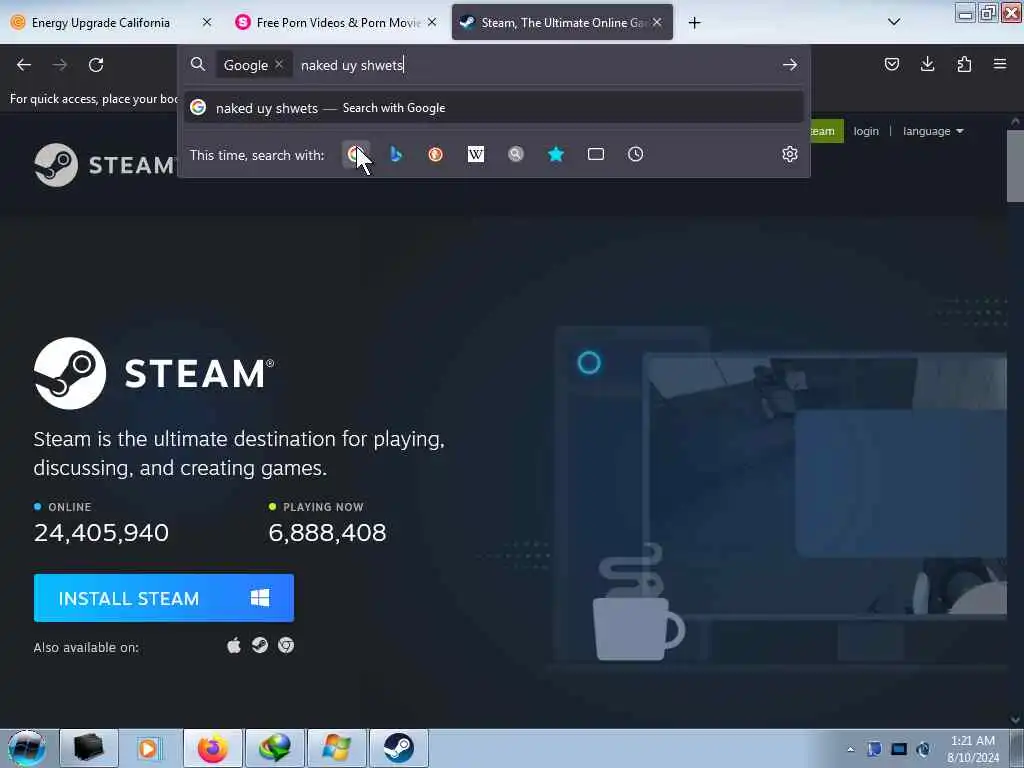1024x768 pixels.
Task: Switch to Firefox in the taskbar
Action: pyautogui.click(x=213, y=748)
